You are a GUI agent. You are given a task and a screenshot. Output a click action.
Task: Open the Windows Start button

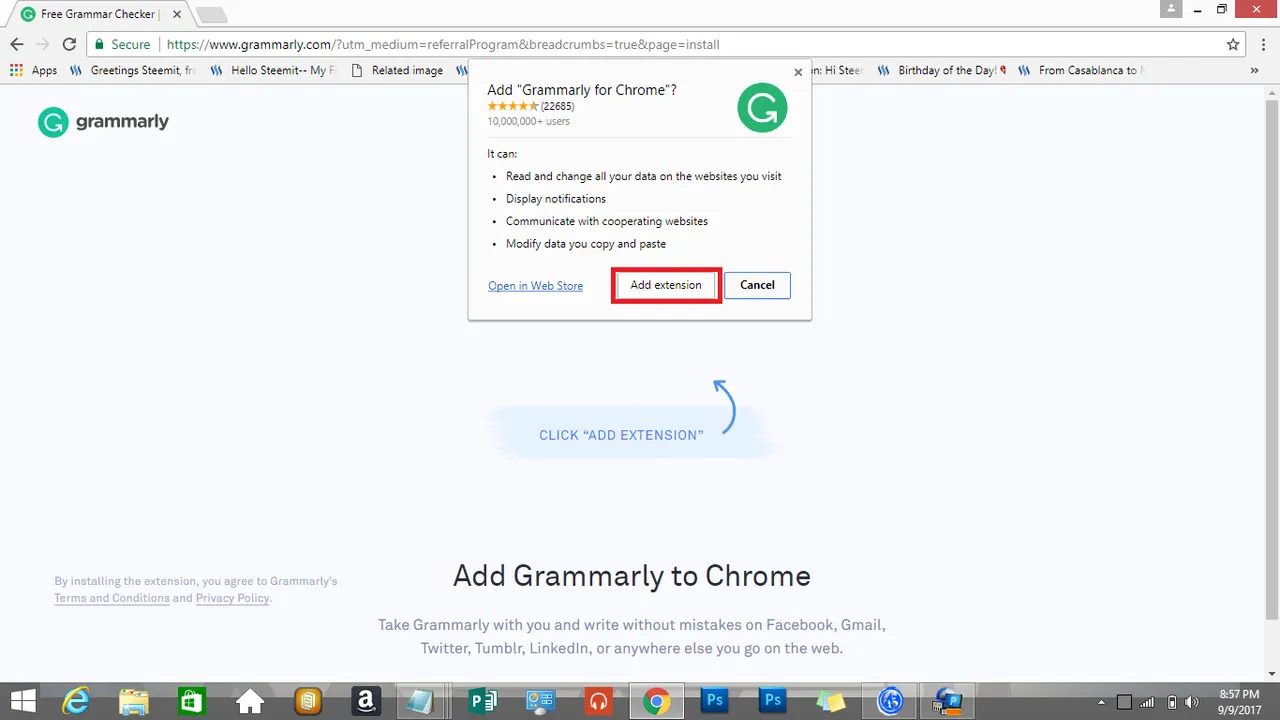point(22,701)
